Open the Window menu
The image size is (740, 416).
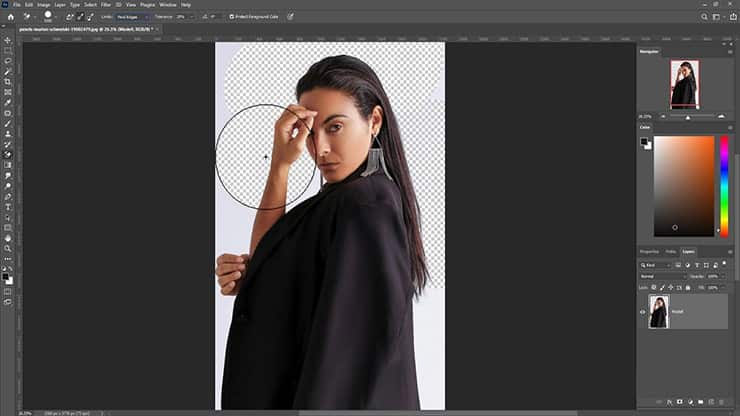pyautogui.click(x=167, y=5)
